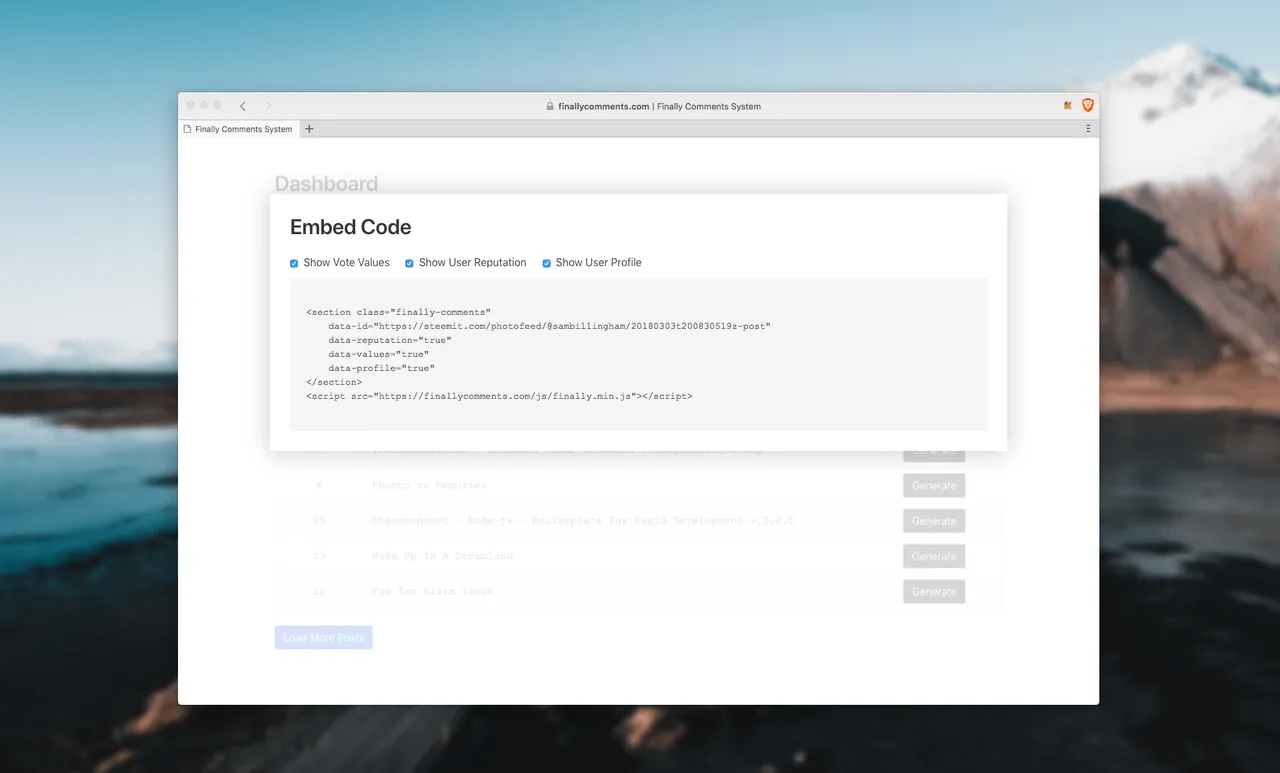
Task: Open the Brave shields lion icon
Action: [x=1088, y=105]
